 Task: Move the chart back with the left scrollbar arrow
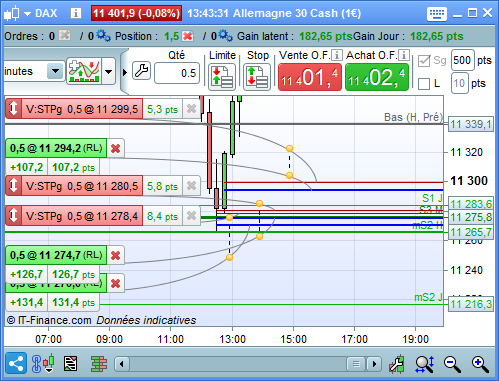pos(122,364)
